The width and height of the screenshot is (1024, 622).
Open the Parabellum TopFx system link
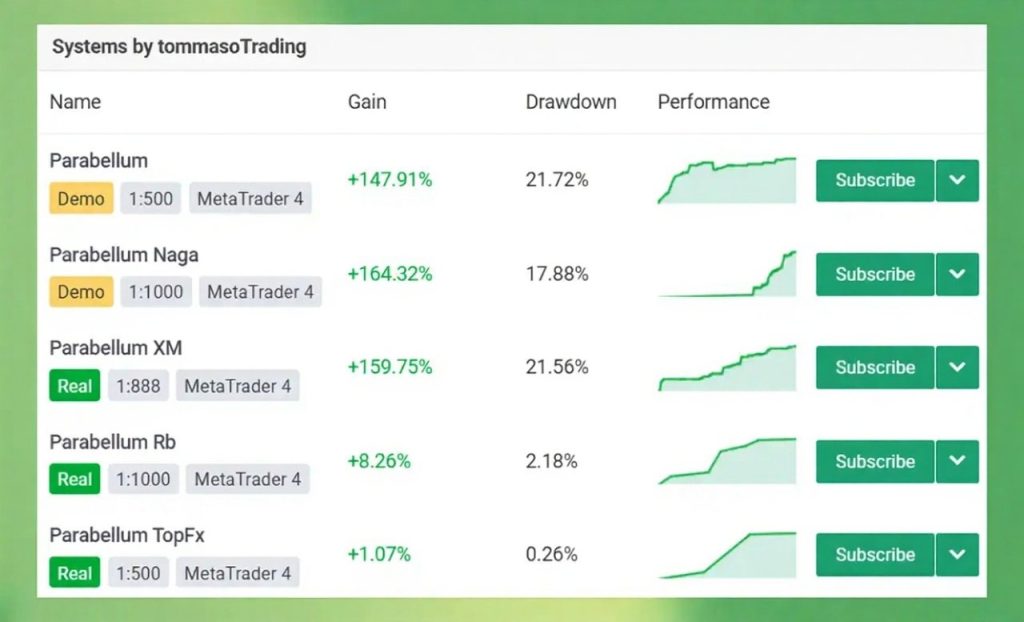127,536
